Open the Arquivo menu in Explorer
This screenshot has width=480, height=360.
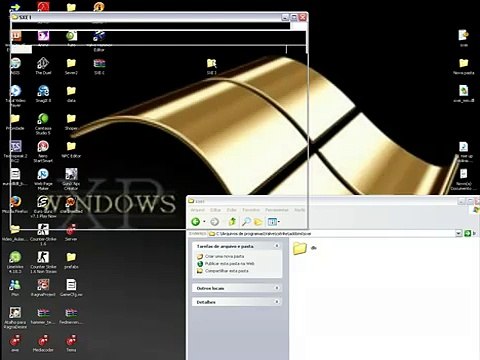coord(198,210)
